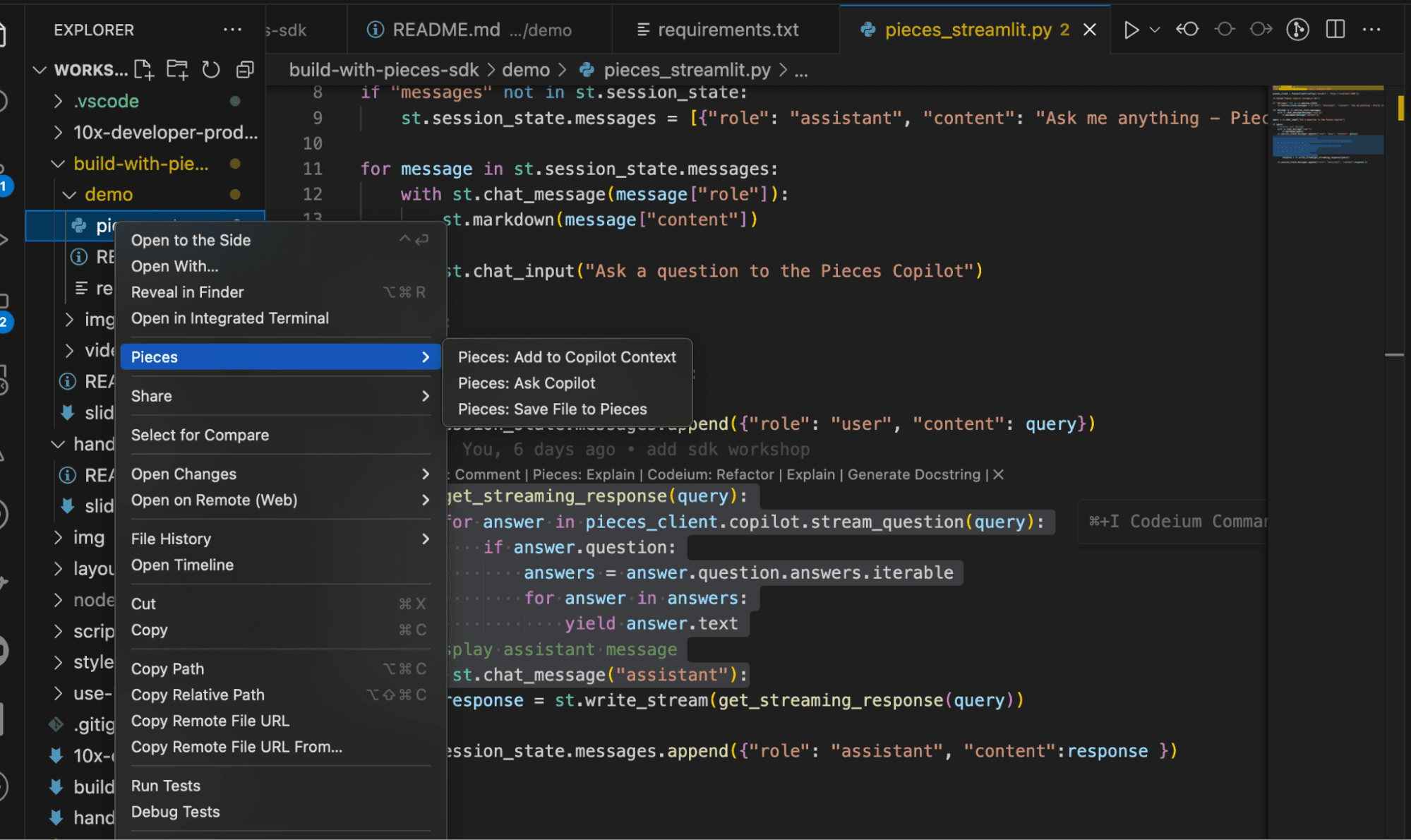Select "Pieces: Ask Copilot" from the submenu
The width and height of the screenshot is (1411, 840).
(x=527, y=383)
